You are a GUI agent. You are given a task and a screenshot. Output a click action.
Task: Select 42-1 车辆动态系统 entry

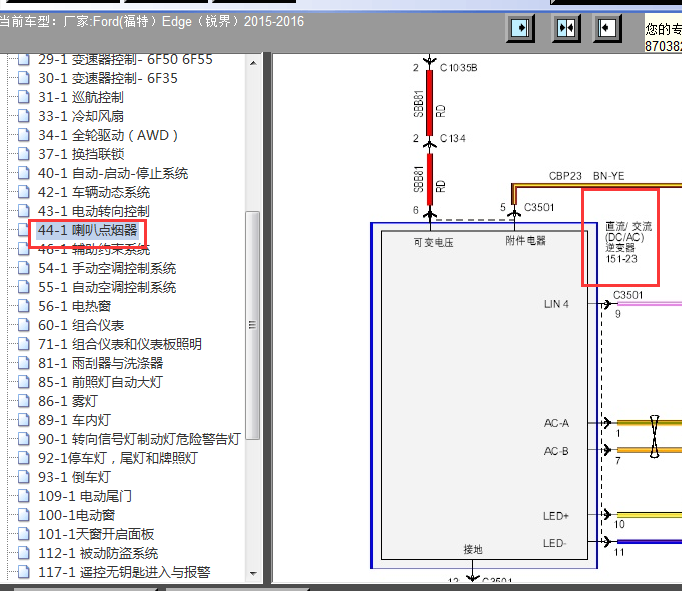click(94, 192)
